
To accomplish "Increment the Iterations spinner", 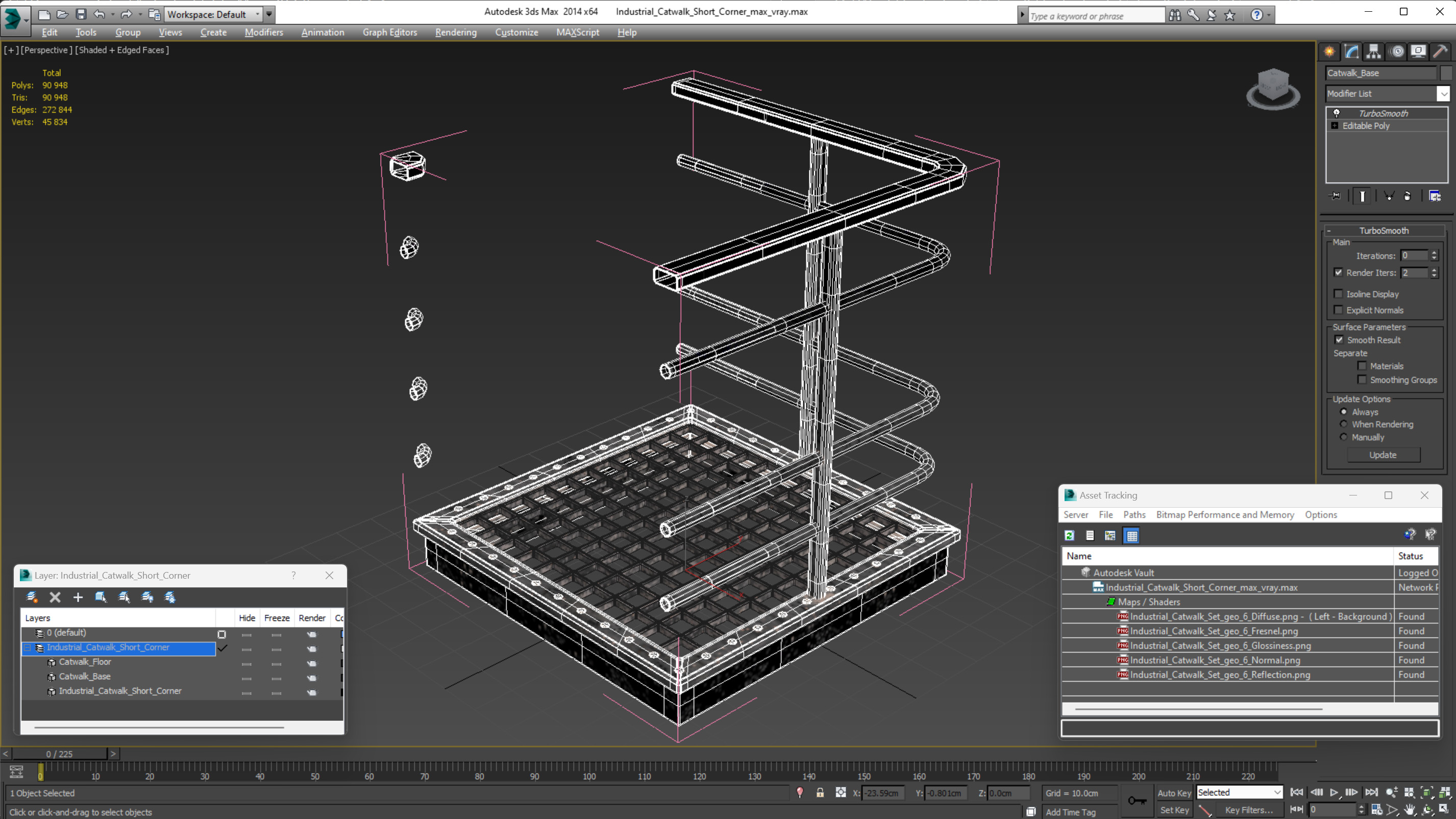I will (x=1434, y=253).
